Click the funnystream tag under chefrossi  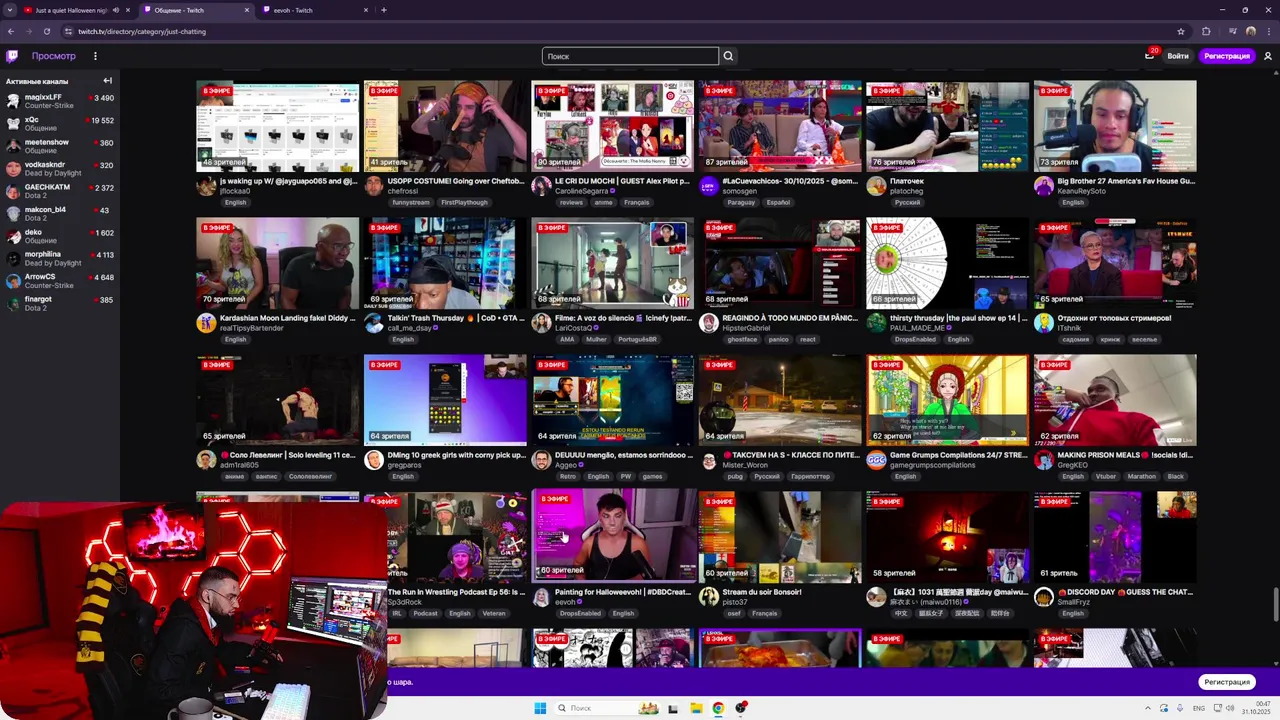[x=411, y=202]
